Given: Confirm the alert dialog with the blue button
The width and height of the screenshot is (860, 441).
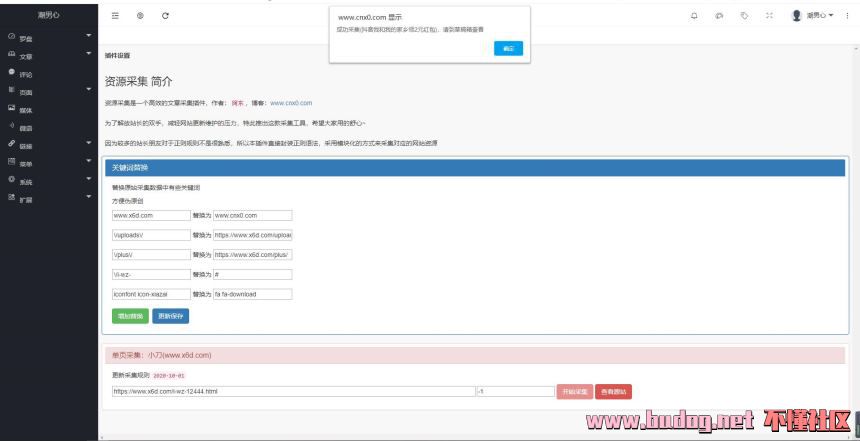Looking at the screenshot, I should click(x=508, y=48).
